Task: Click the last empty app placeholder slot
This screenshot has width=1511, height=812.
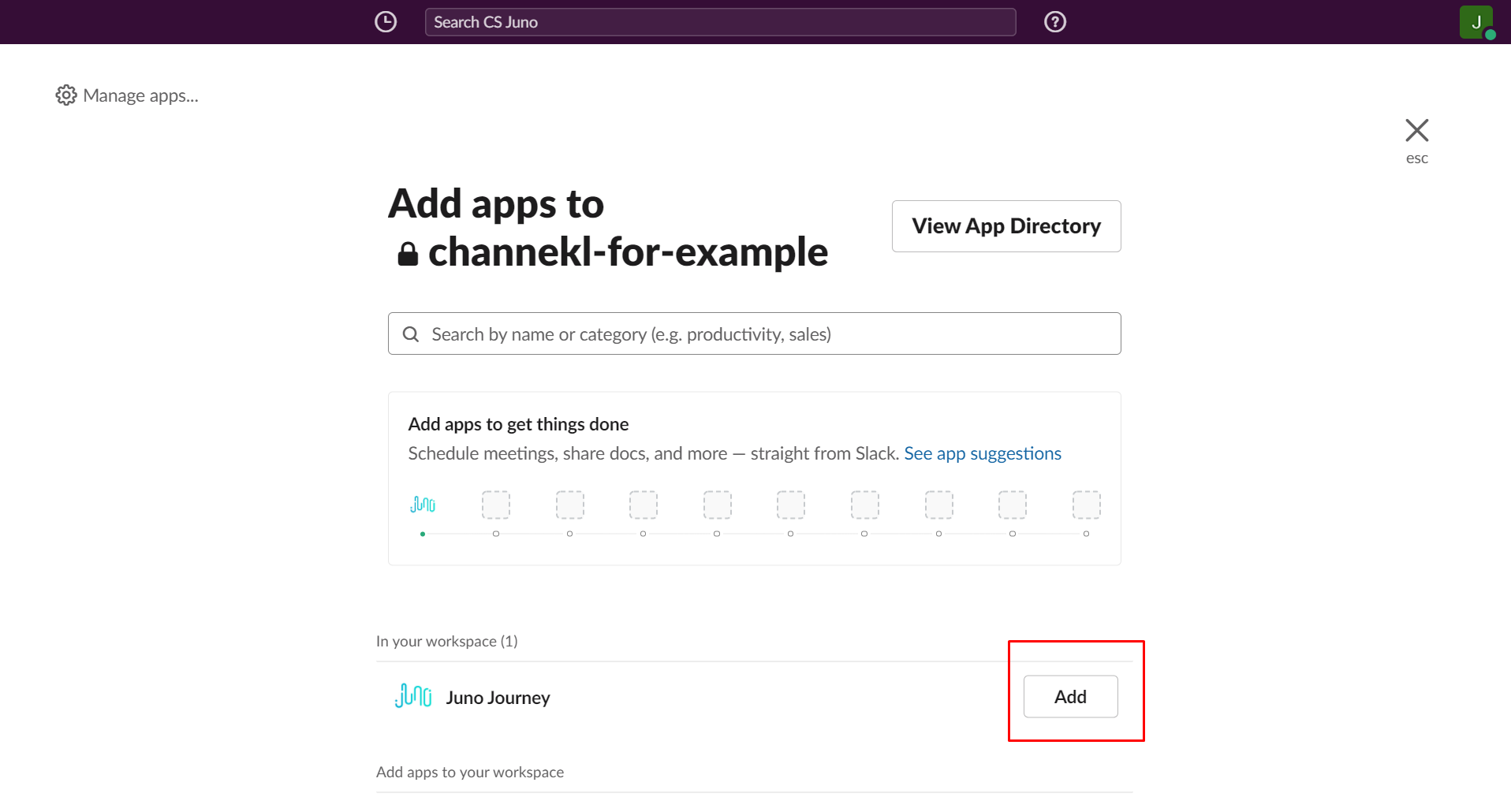Action: coord(1086,505)
